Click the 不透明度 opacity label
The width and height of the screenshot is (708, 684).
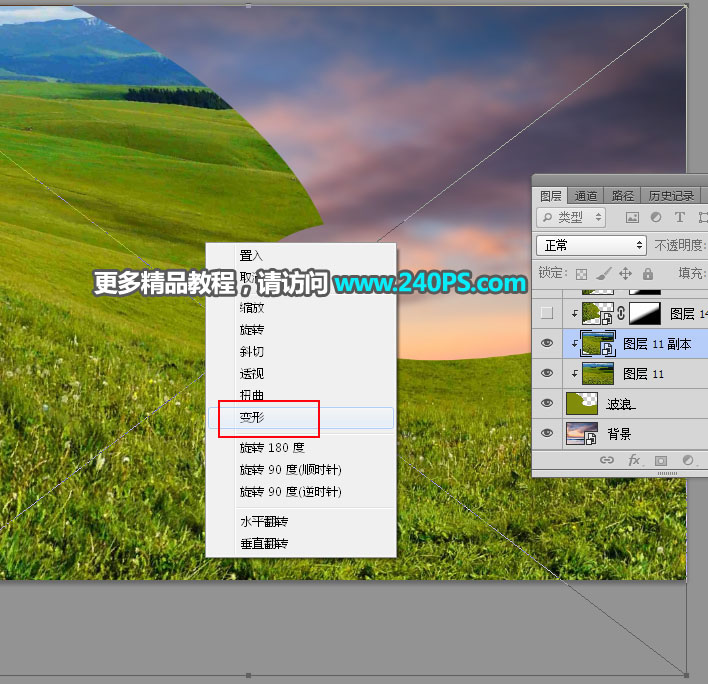point(680,245)
